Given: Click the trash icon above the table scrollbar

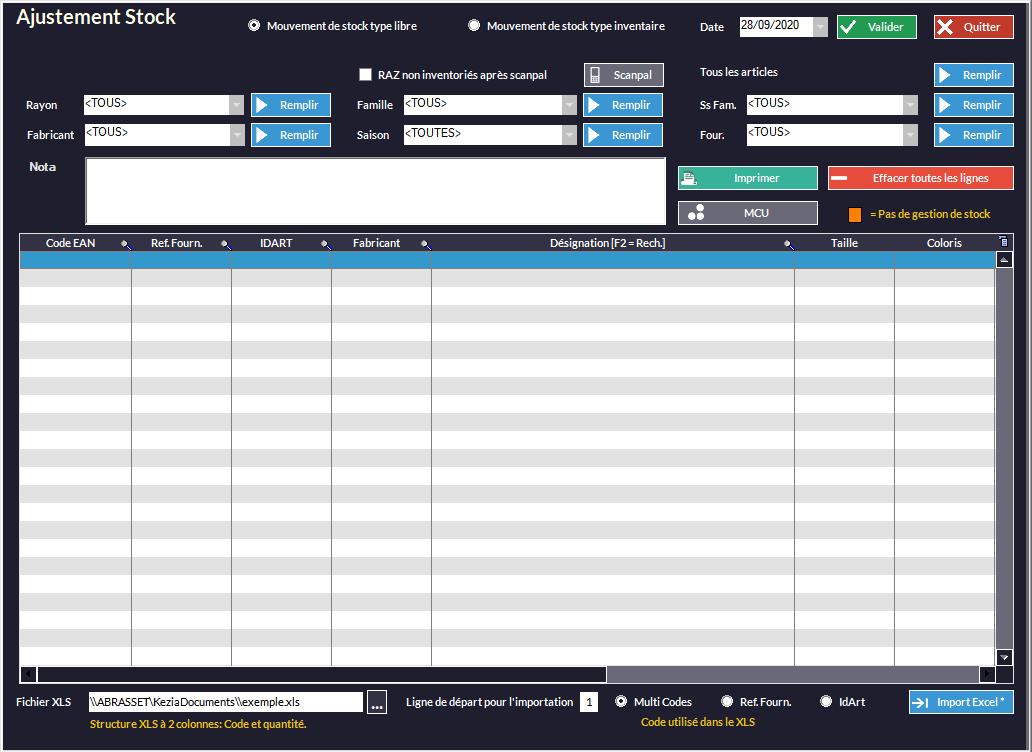Looking at the screenshot, I should 1004,242.
